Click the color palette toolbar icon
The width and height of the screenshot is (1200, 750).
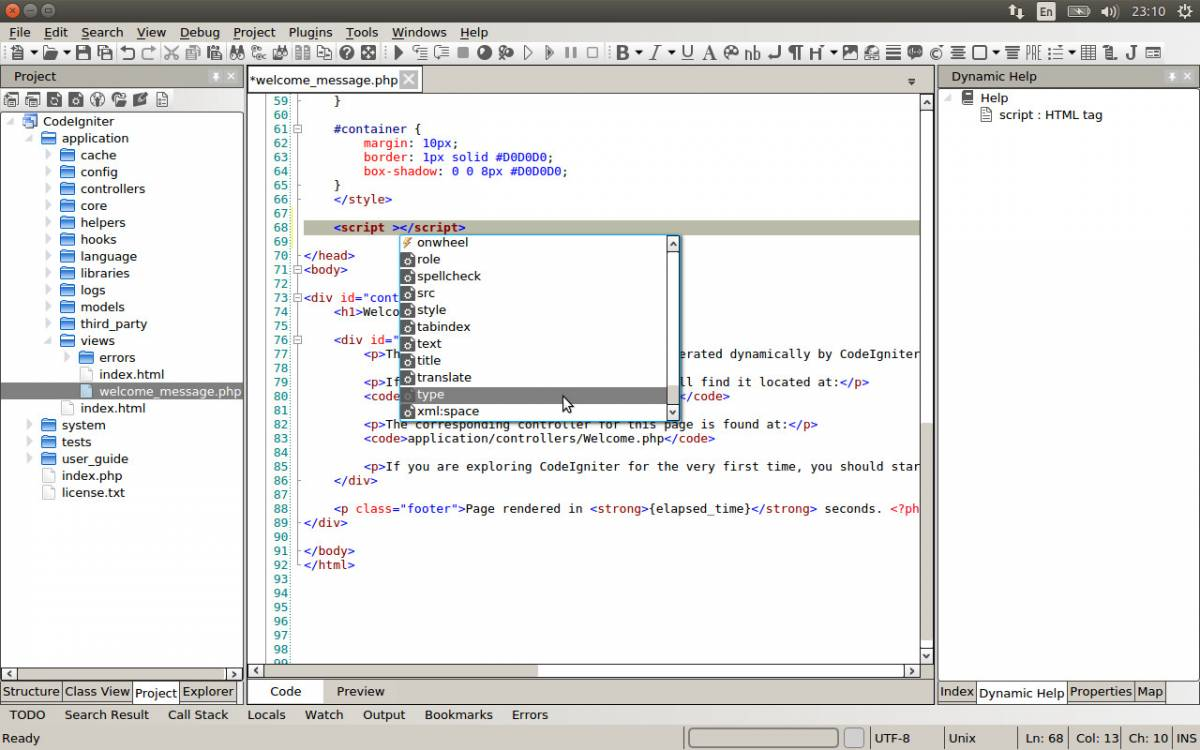(x=731, y=52)
